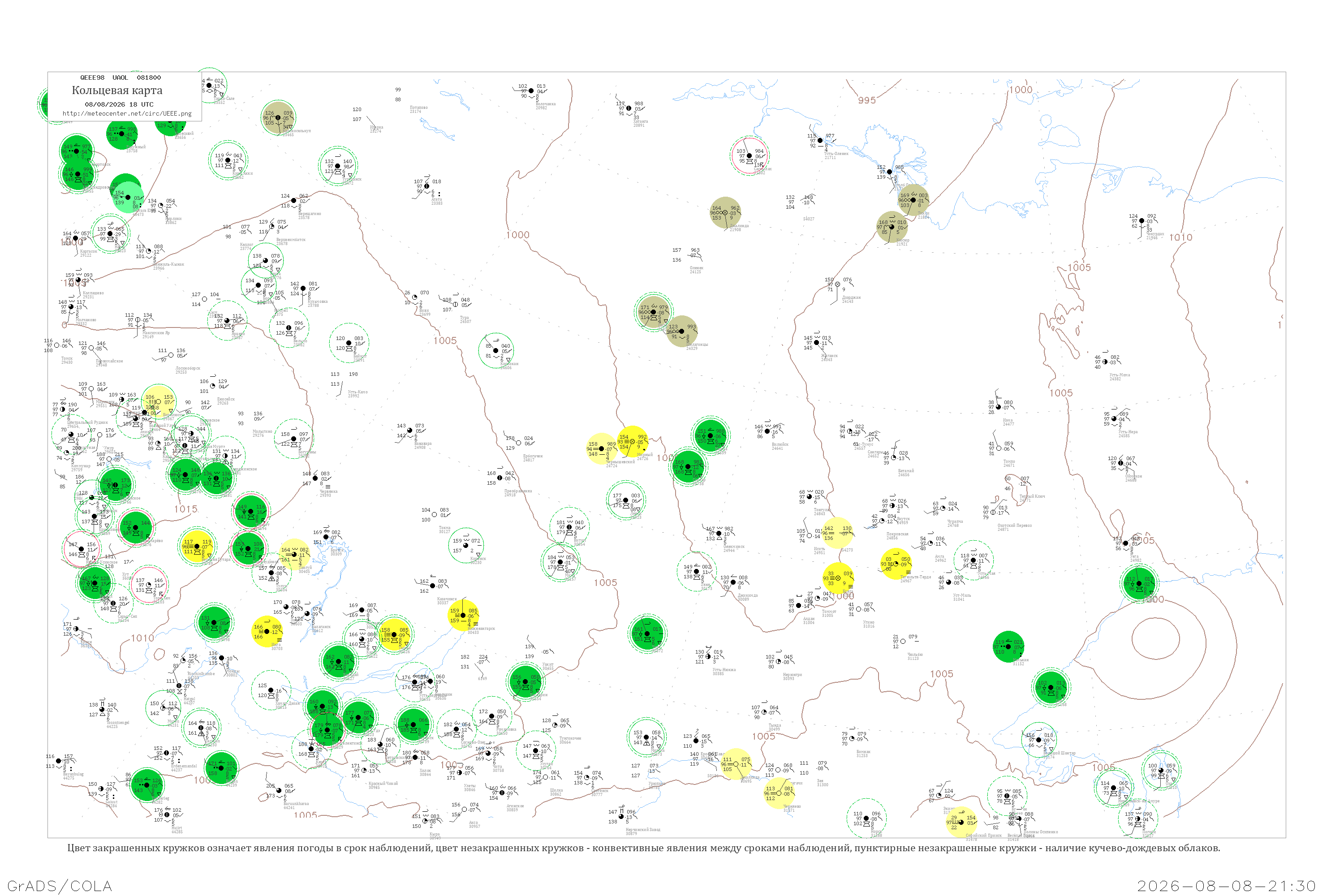This screenshot has width=1344, height=896.
Task: Click the "1015" isobar label
Action: click(x=186, y=508)
